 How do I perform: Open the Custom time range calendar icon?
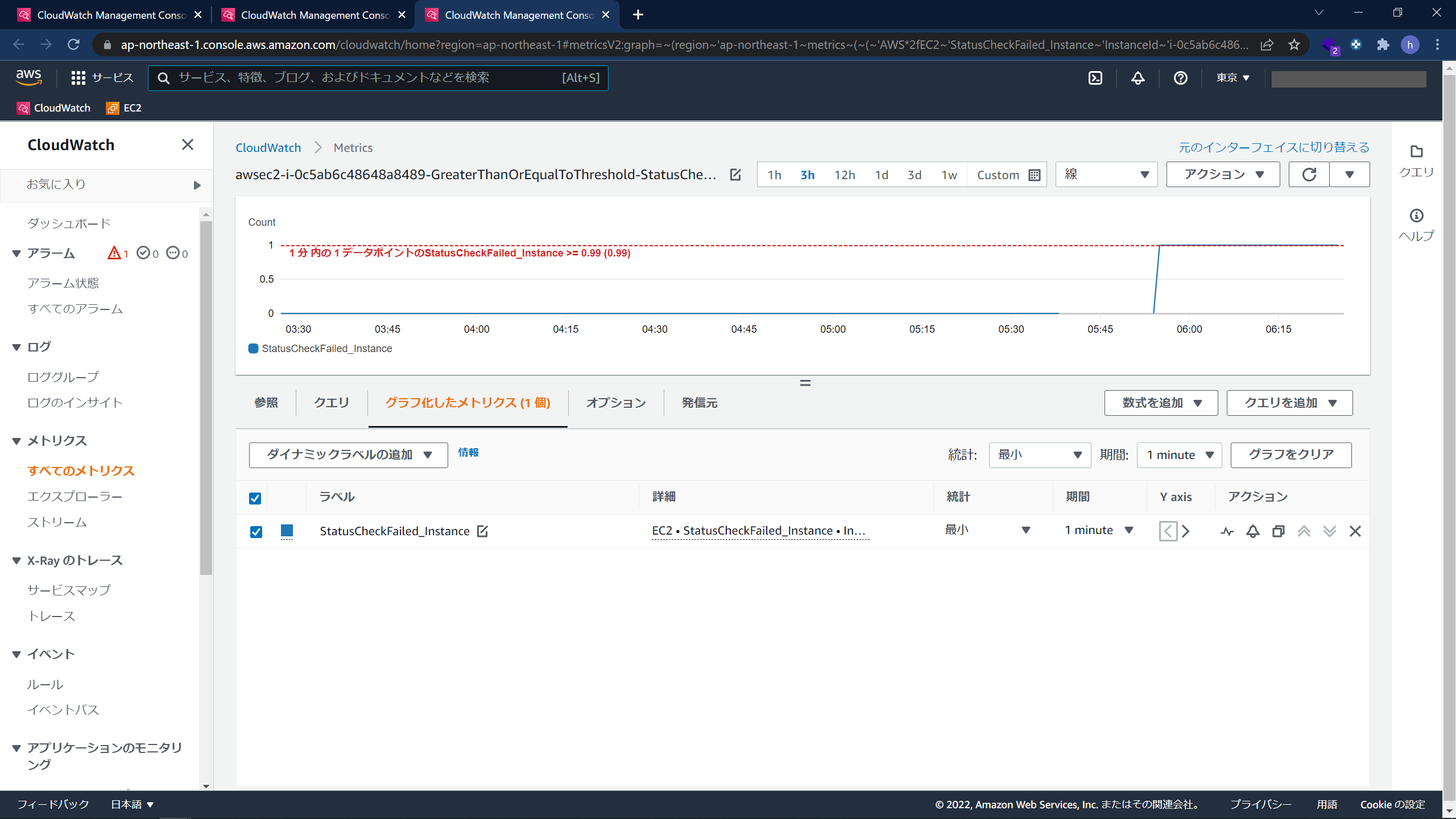[x=1035, y=175]
